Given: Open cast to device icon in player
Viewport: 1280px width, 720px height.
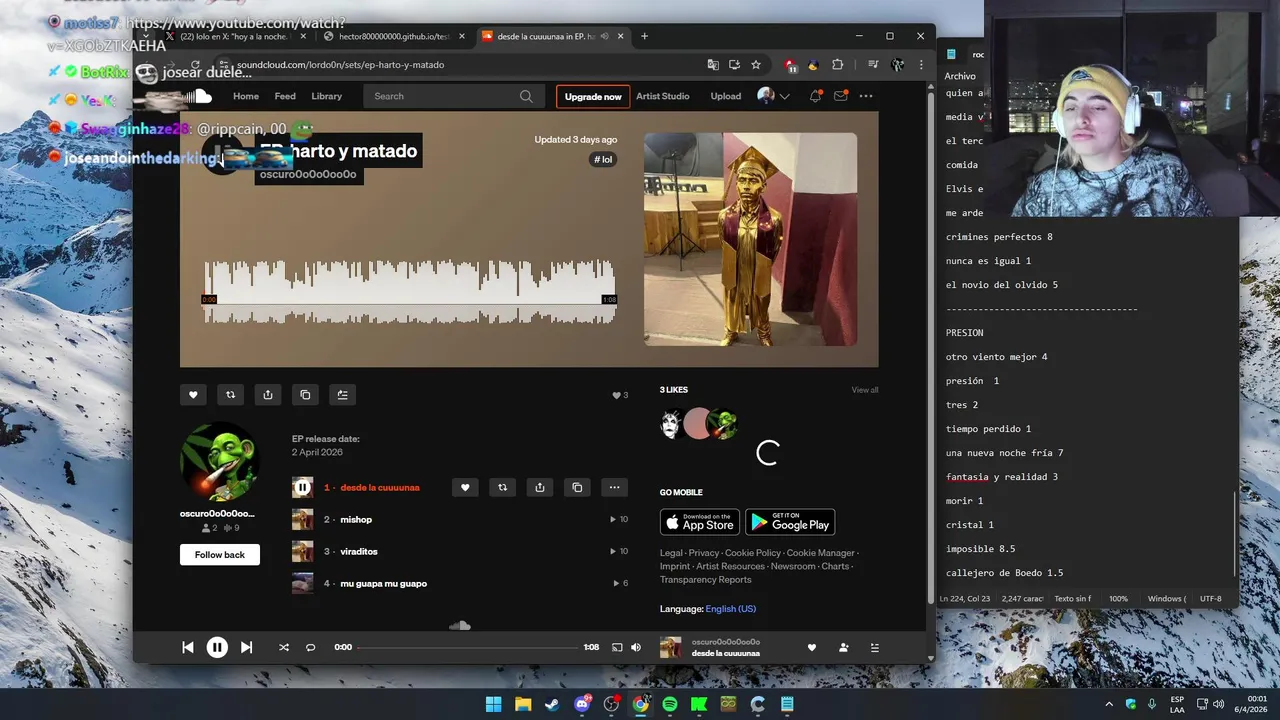Looking at the screenshot, I should coord(617,647).
